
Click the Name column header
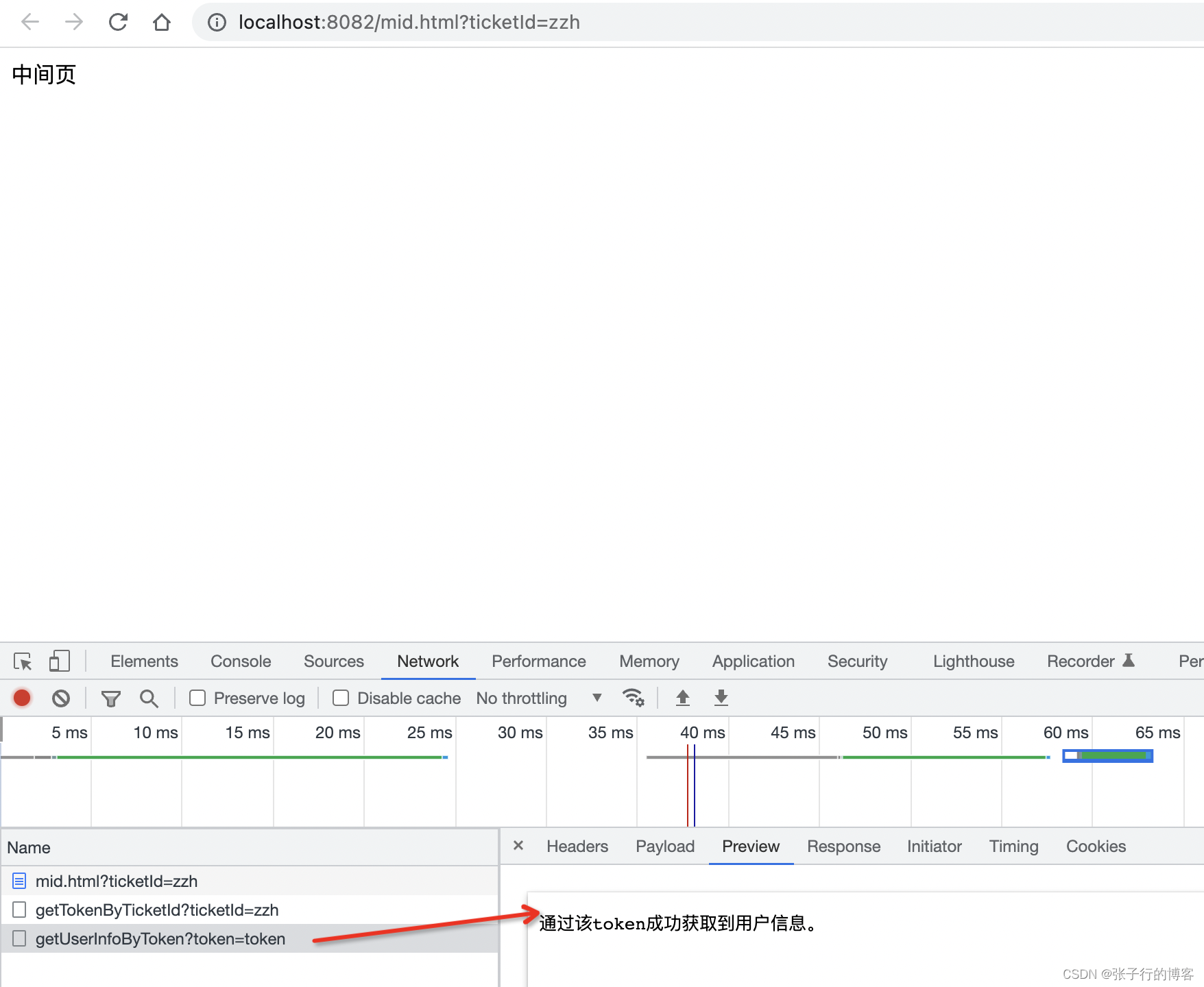click(x=250, y=848)
